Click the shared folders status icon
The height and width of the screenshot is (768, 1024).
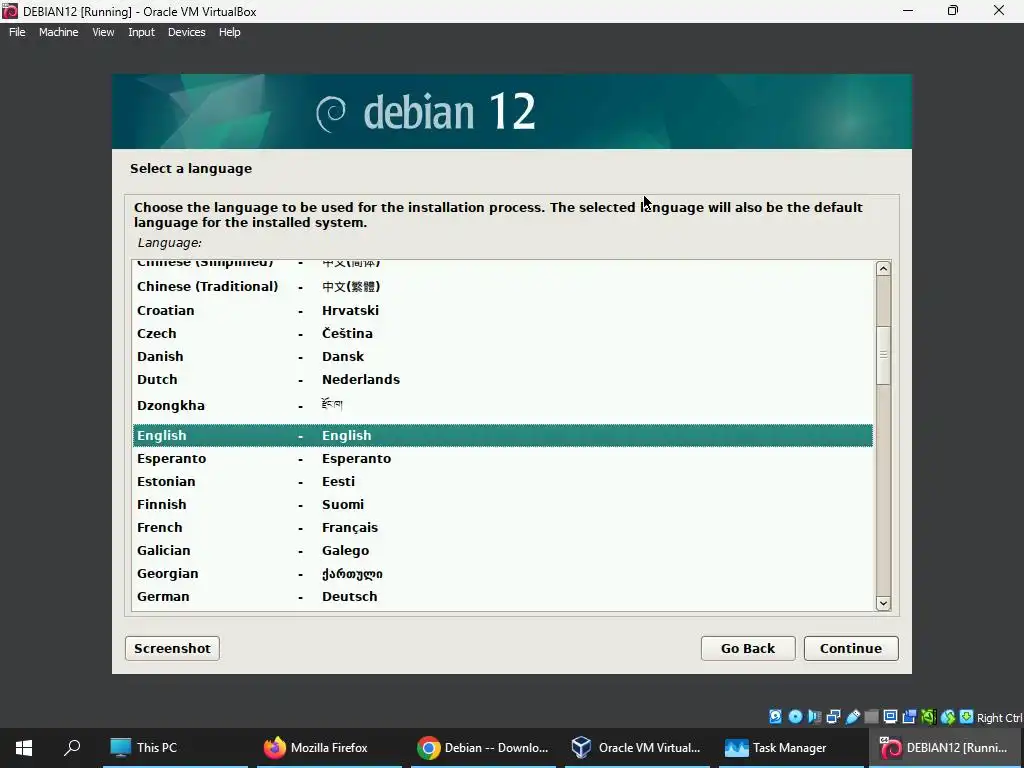(x=871, y=716)
